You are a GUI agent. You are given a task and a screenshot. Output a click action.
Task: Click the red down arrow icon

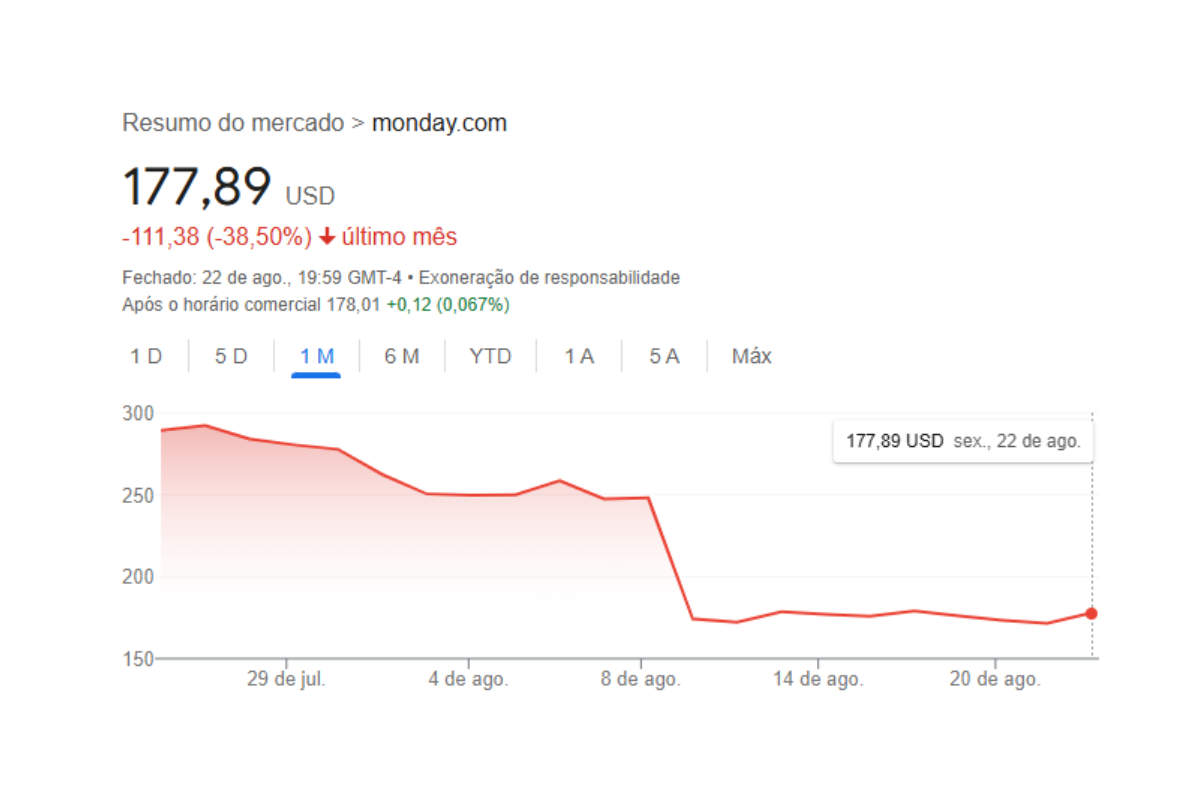coord(327,238)
